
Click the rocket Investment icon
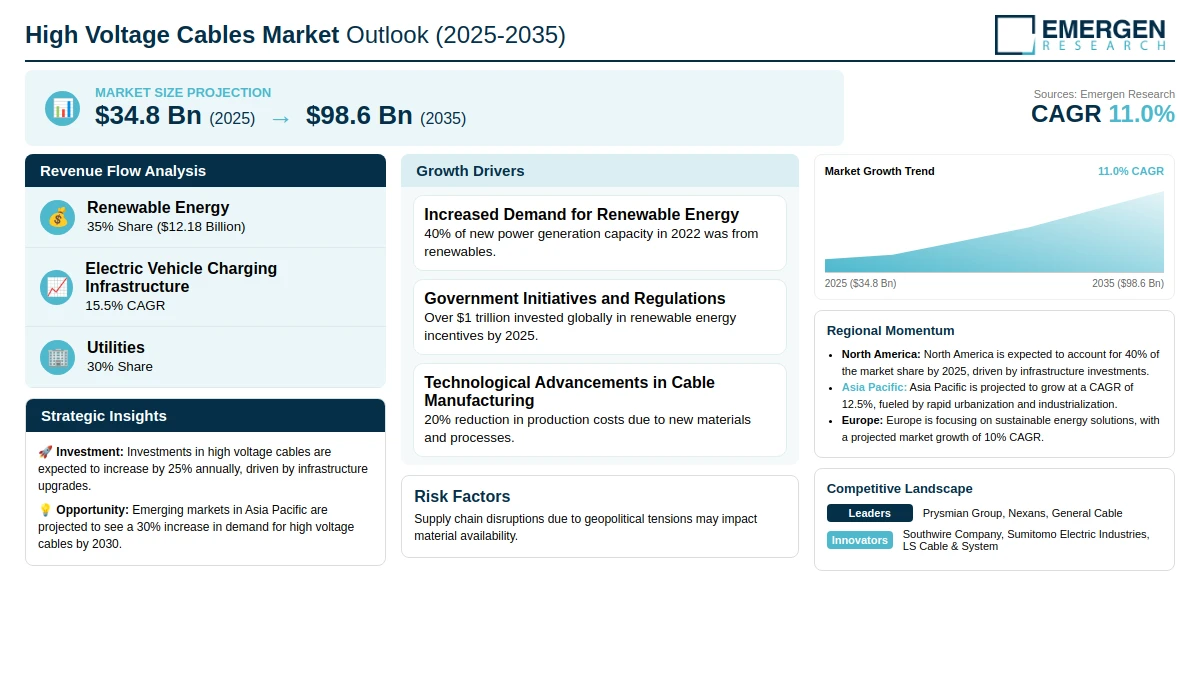(x=45, y=452)
